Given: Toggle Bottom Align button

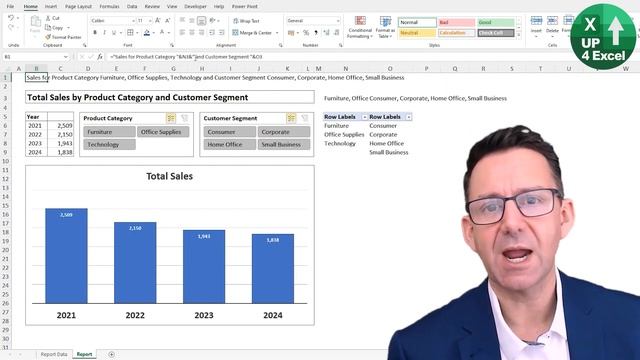Looking at the screenshot, I should click(x=202, y=20).
